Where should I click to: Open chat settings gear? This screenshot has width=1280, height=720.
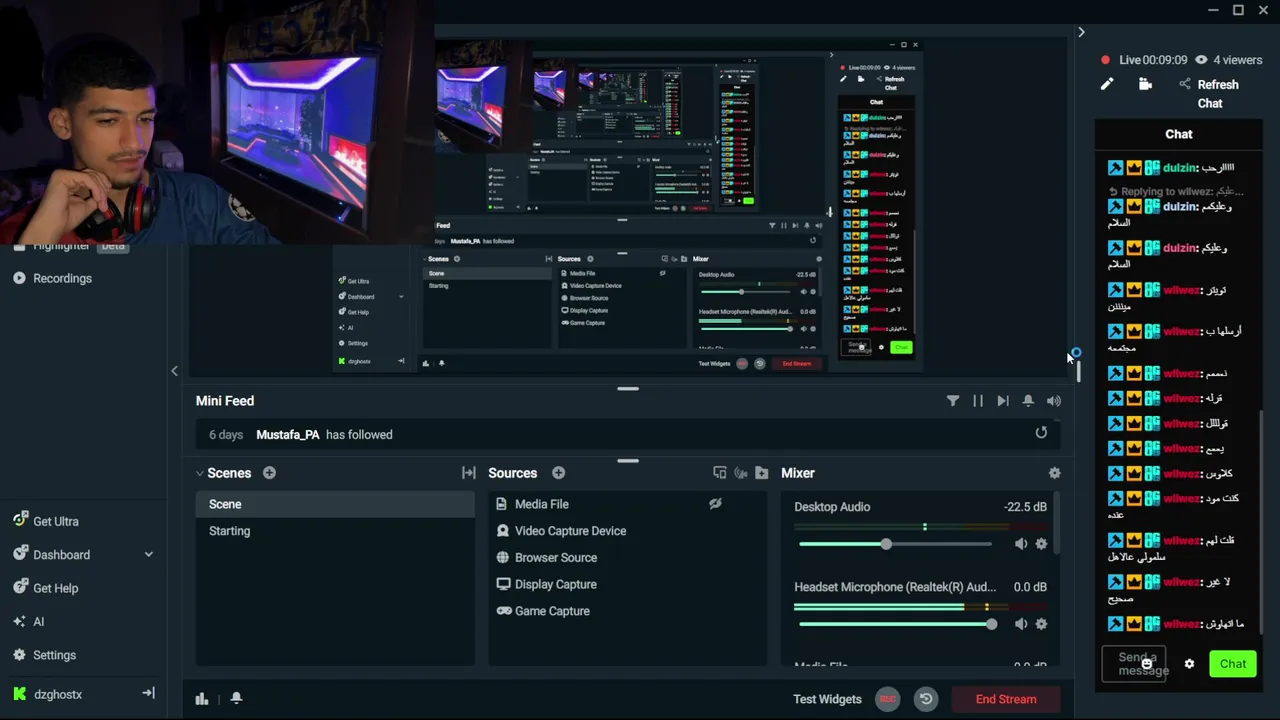click(x=1189, y=664)
